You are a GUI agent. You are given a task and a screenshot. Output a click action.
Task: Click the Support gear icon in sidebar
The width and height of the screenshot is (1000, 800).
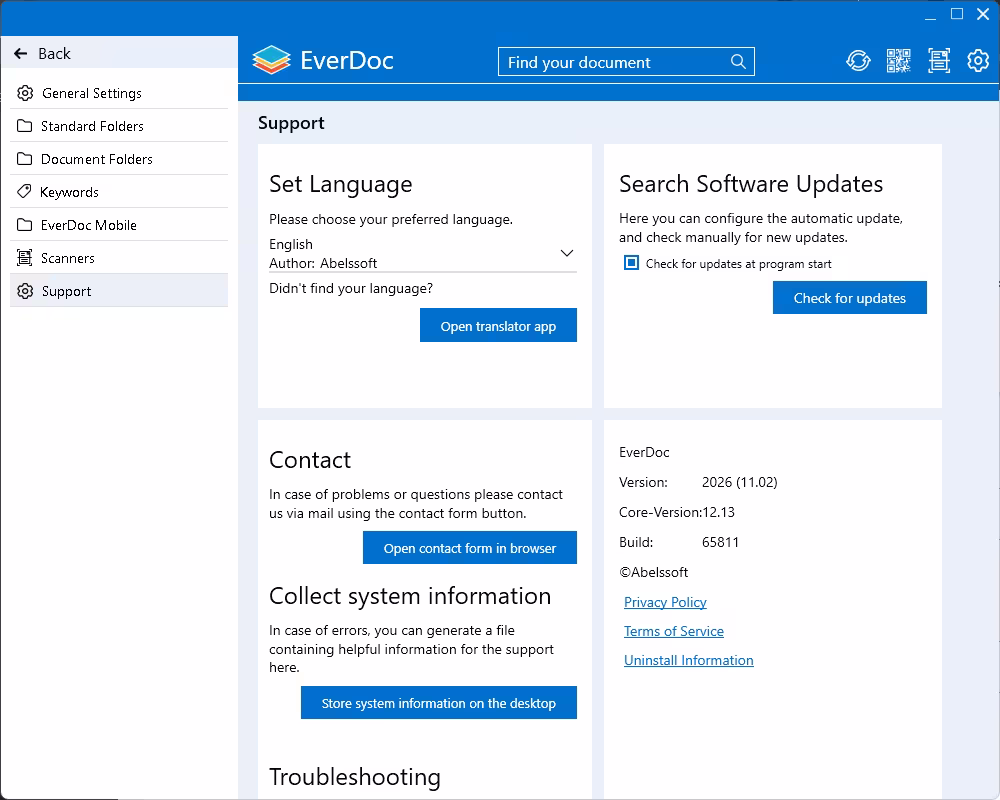25,291
